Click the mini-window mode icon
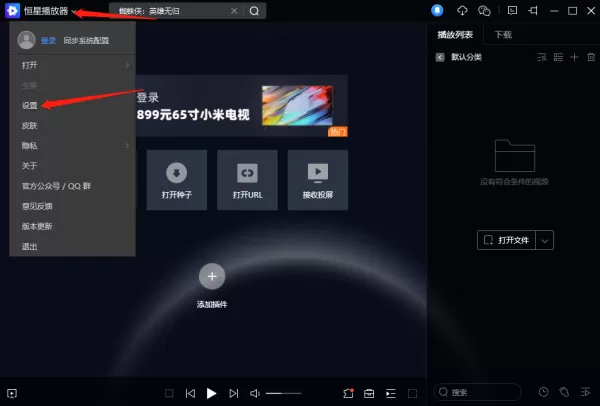Image resolution: width=600 pixels, height=406 pixels. pyautogui.click(x=512, y=10)
